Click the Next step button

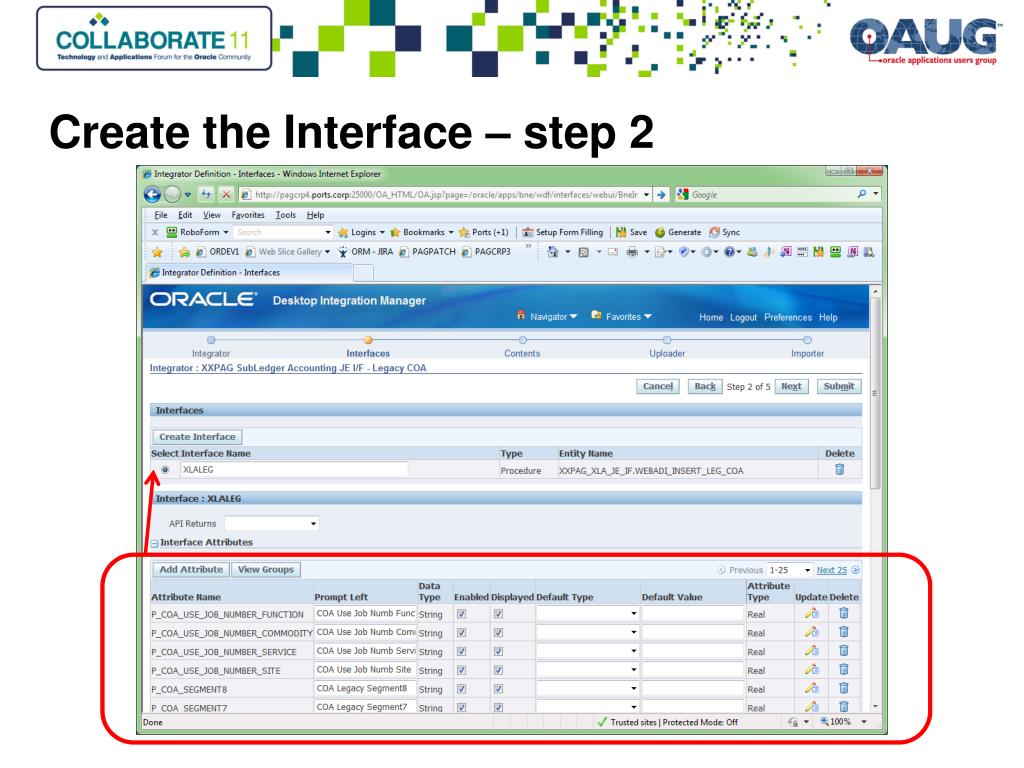[x=792, y=386]
